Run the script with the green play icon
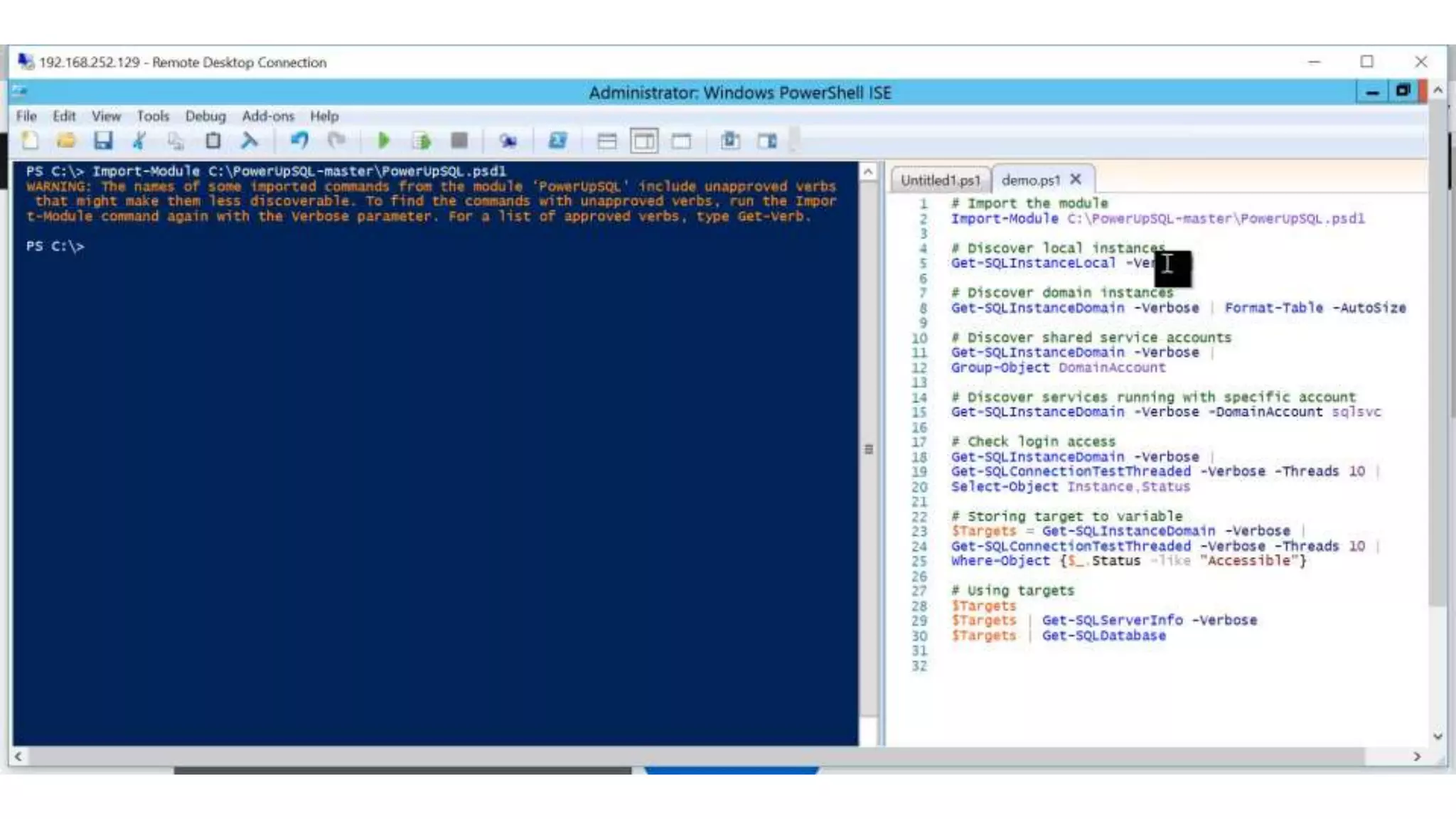Screen dimensions: 1456x819 point(383,141)
